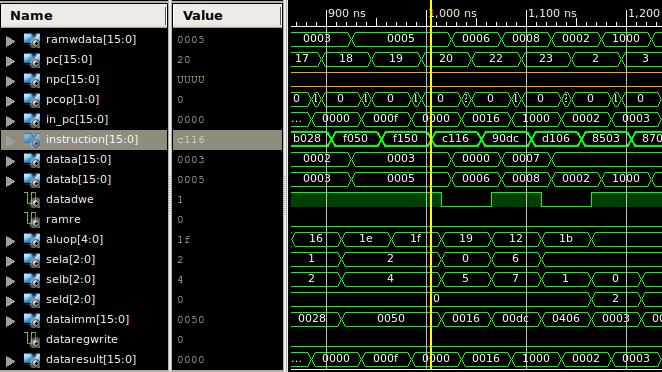Image resolution: width=662 pixels, height=372 pixels.
Task: Click the c116 value of instruction
Action: [191, 140]
